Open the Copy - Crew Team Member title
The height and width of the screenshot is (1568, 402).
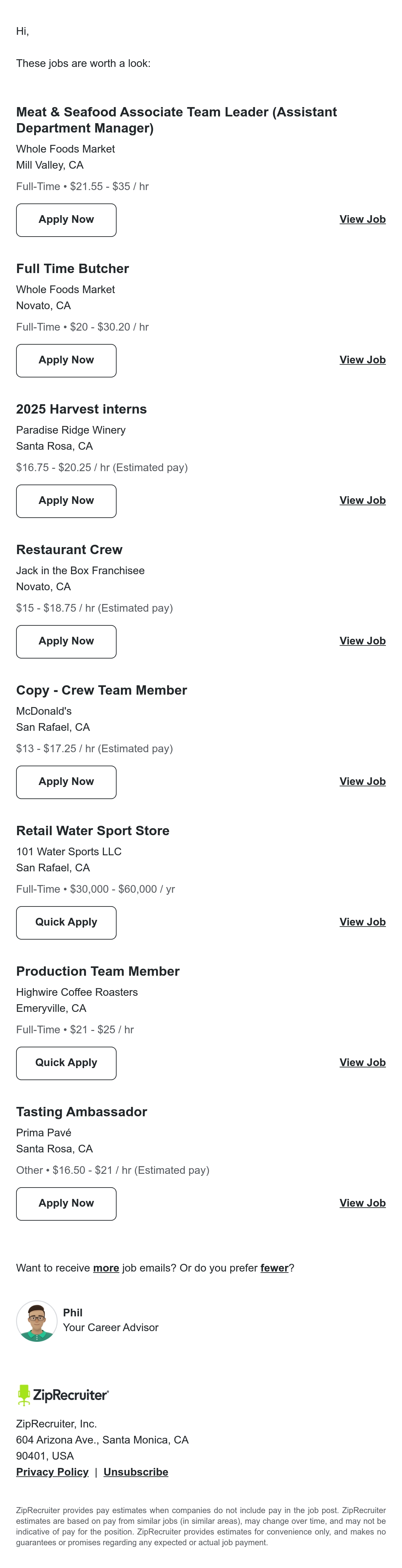[102, 690]
